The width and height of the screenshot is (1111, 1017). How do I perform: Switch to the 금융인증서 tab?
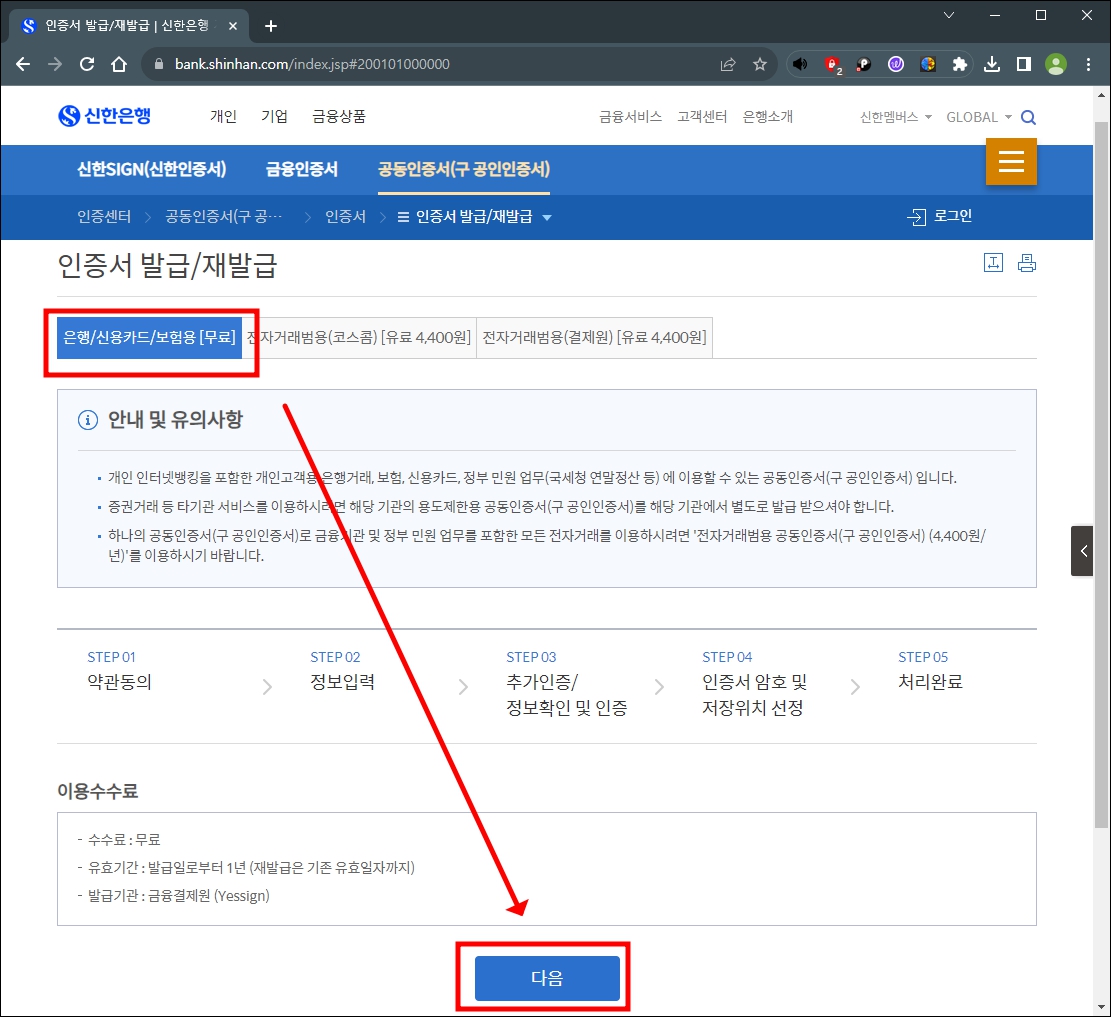coord(302,169)
